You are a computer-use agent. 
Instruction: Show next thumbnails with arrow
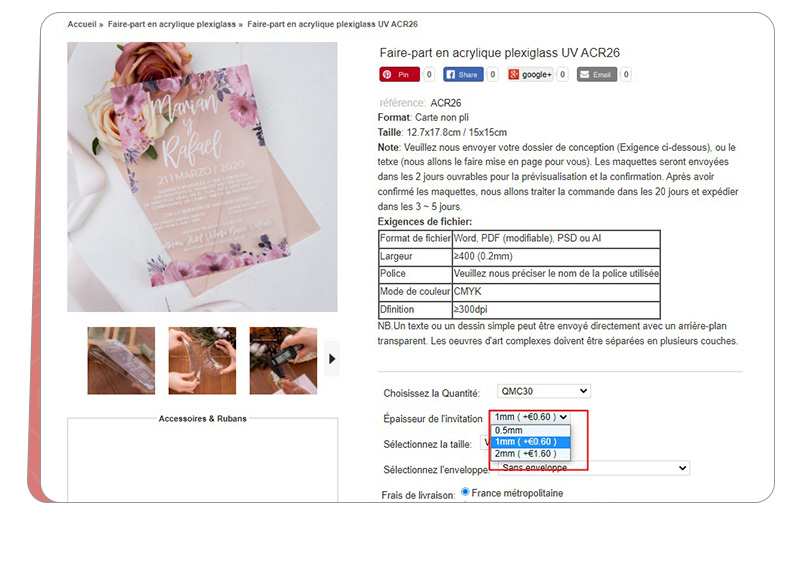[x=332, y=359]
